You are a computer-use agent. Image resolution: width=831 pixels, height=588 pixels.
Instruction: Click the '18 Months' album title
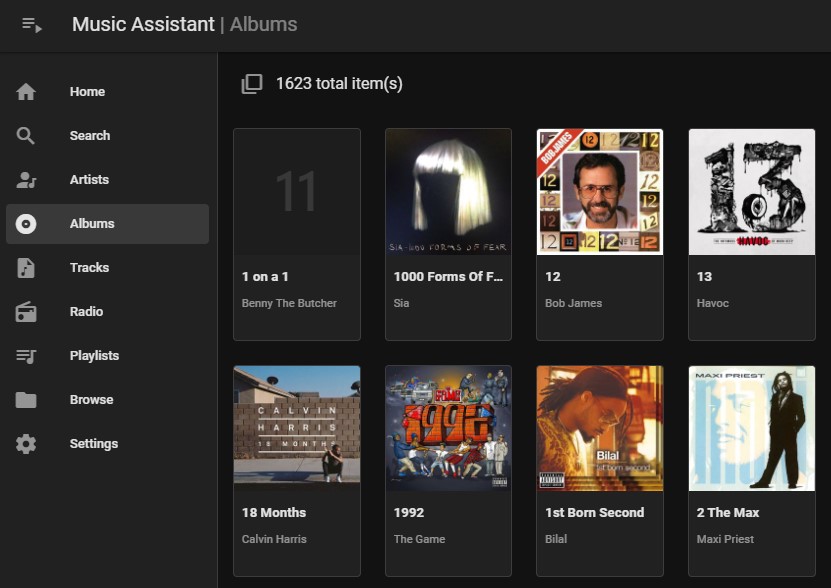click(x=274, y=513)
